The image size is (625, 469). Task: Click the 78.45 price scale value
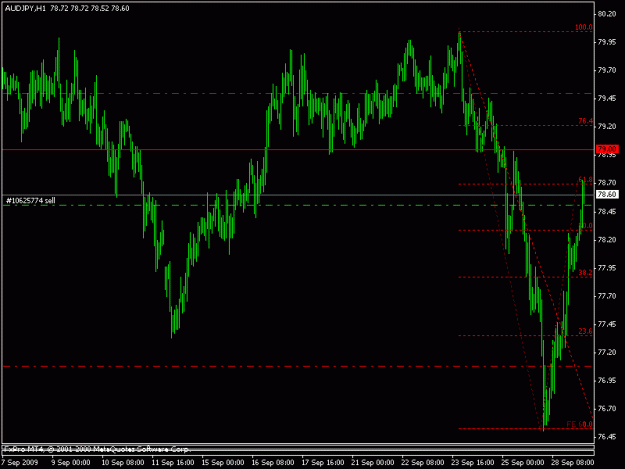coord(606,212)
